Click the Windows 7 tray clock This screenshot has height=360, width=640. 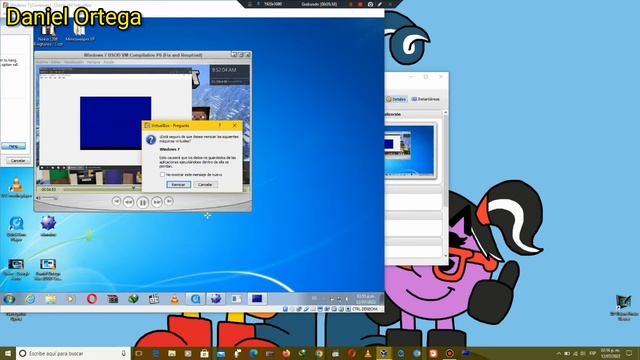(x=365, y=299)
